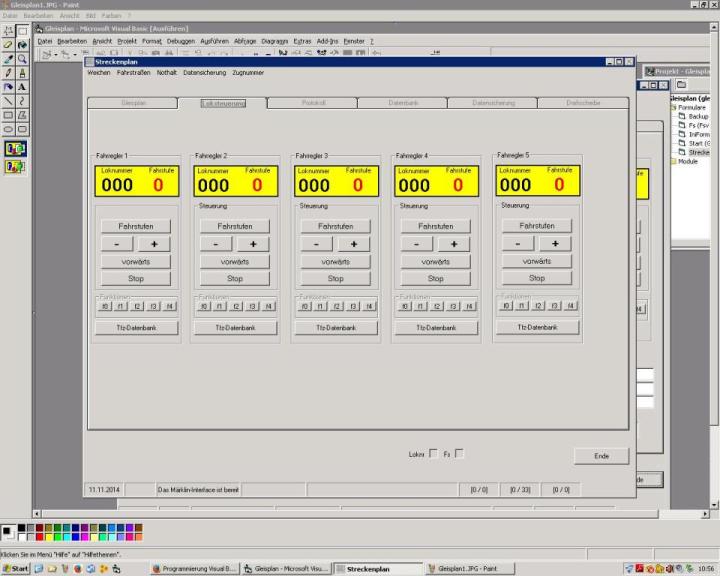Select the Fill With Color bucket tool
This screenshot has height=576, width=720.
point(22,45)
